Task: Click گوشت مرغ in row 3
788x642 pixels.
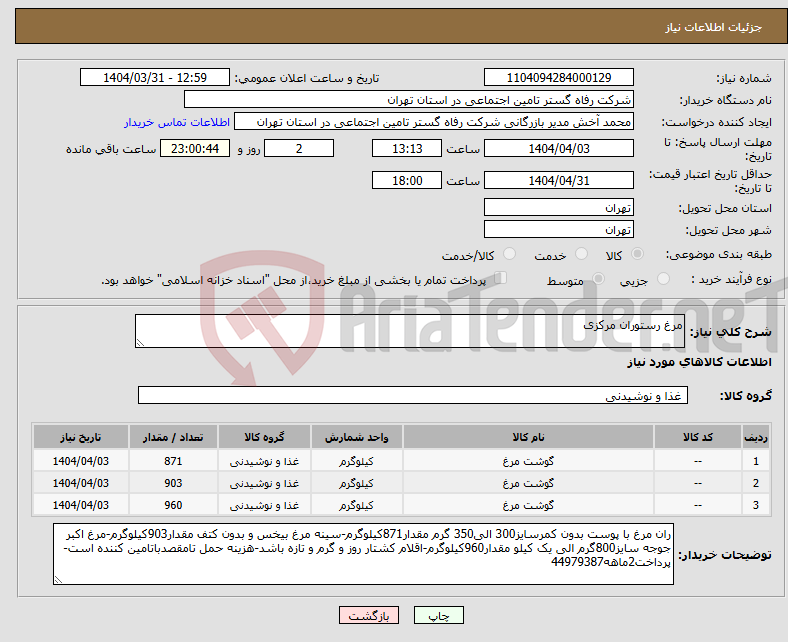Action: 528,505
